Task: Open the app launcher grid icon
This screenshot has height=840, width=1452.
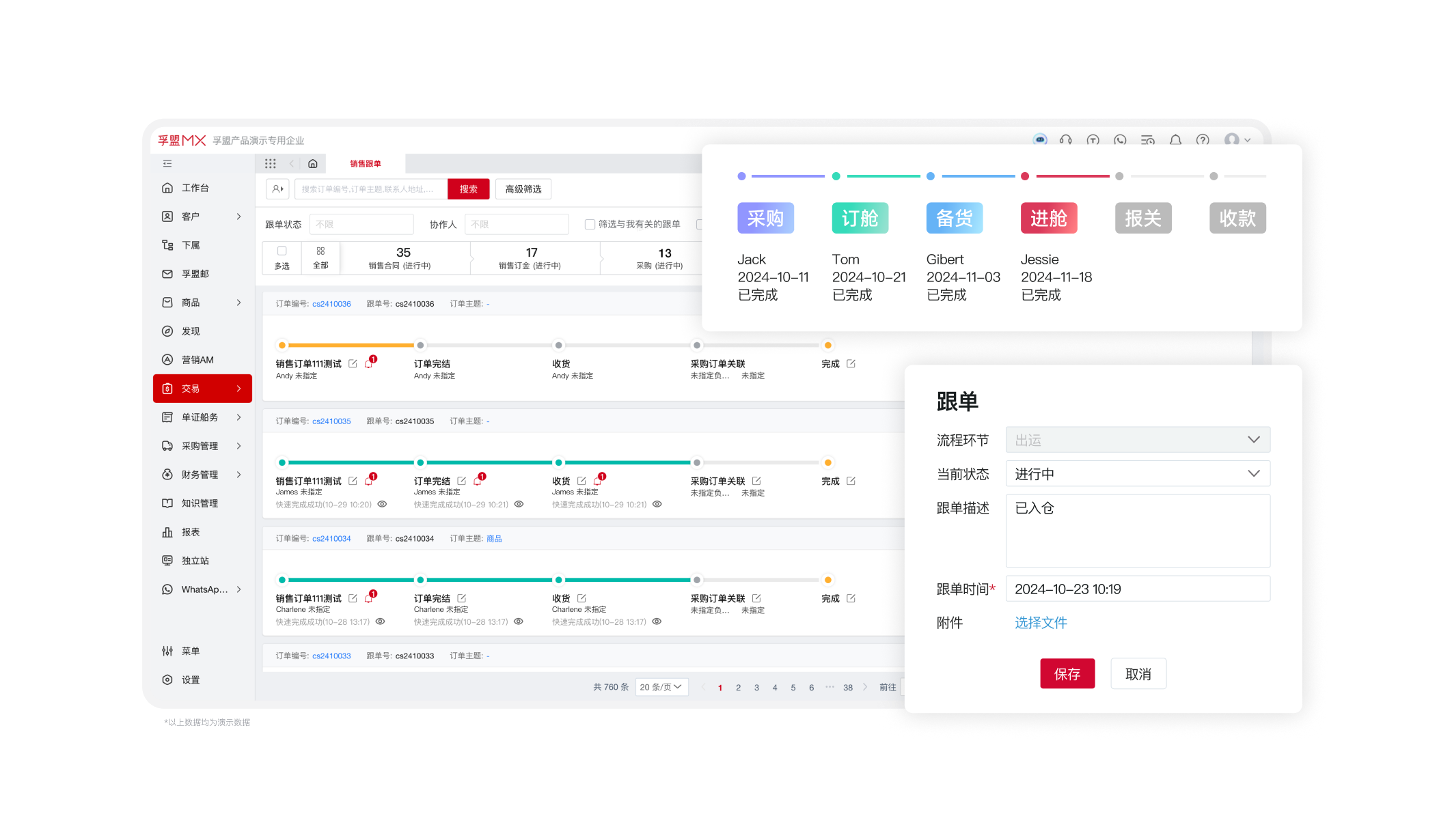Action: (x=271, y=163)
